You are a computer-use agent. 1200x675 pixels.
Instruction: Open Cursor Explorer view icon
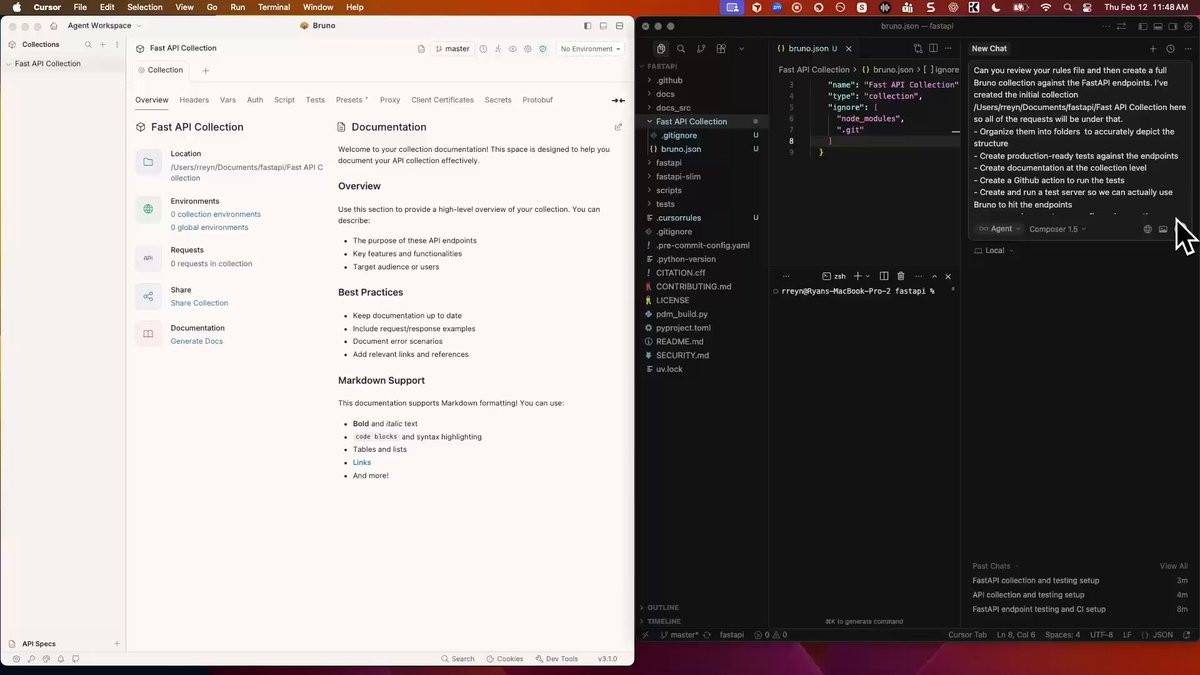point(661,48)
